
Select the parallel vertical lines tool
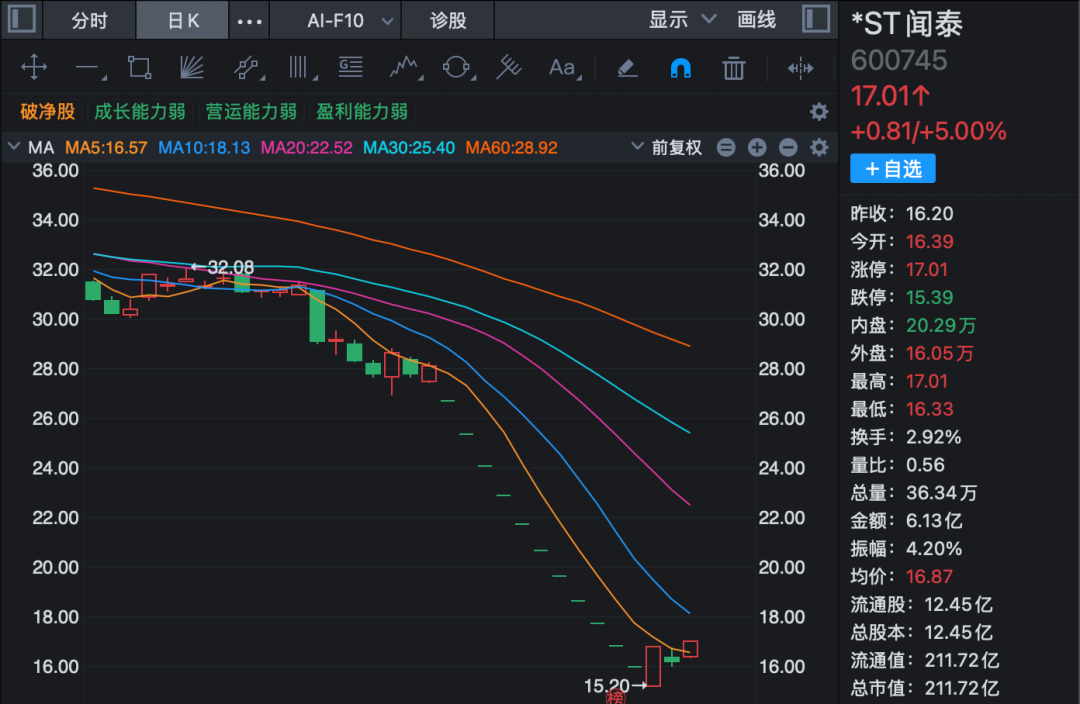[x=299, y=68]
